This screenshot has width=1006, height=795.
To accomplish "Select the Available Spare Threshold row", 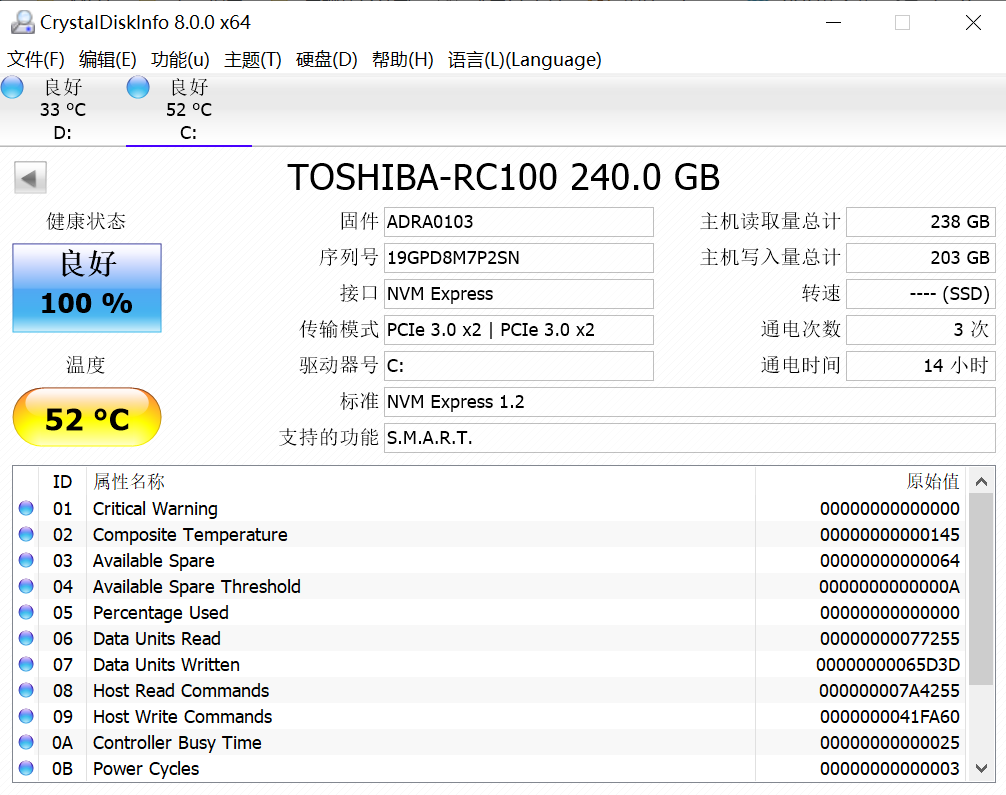I will 490,586.
